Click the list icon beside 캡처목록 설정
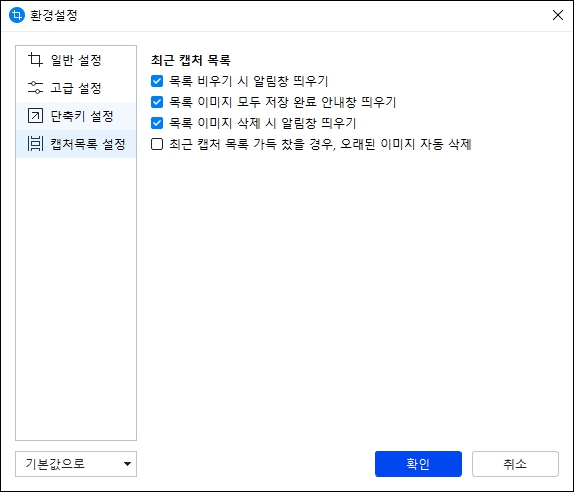Image resolution: width=574 pixels, height=492 pixels. click(35, 144)
